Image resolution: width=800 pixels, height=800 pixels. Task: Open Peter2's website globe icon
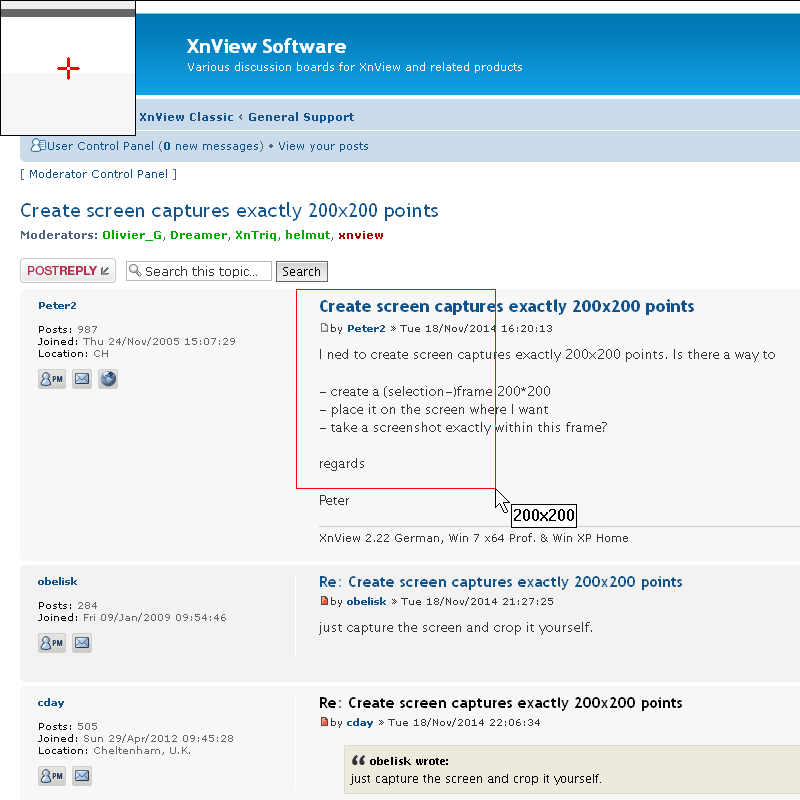108,379
